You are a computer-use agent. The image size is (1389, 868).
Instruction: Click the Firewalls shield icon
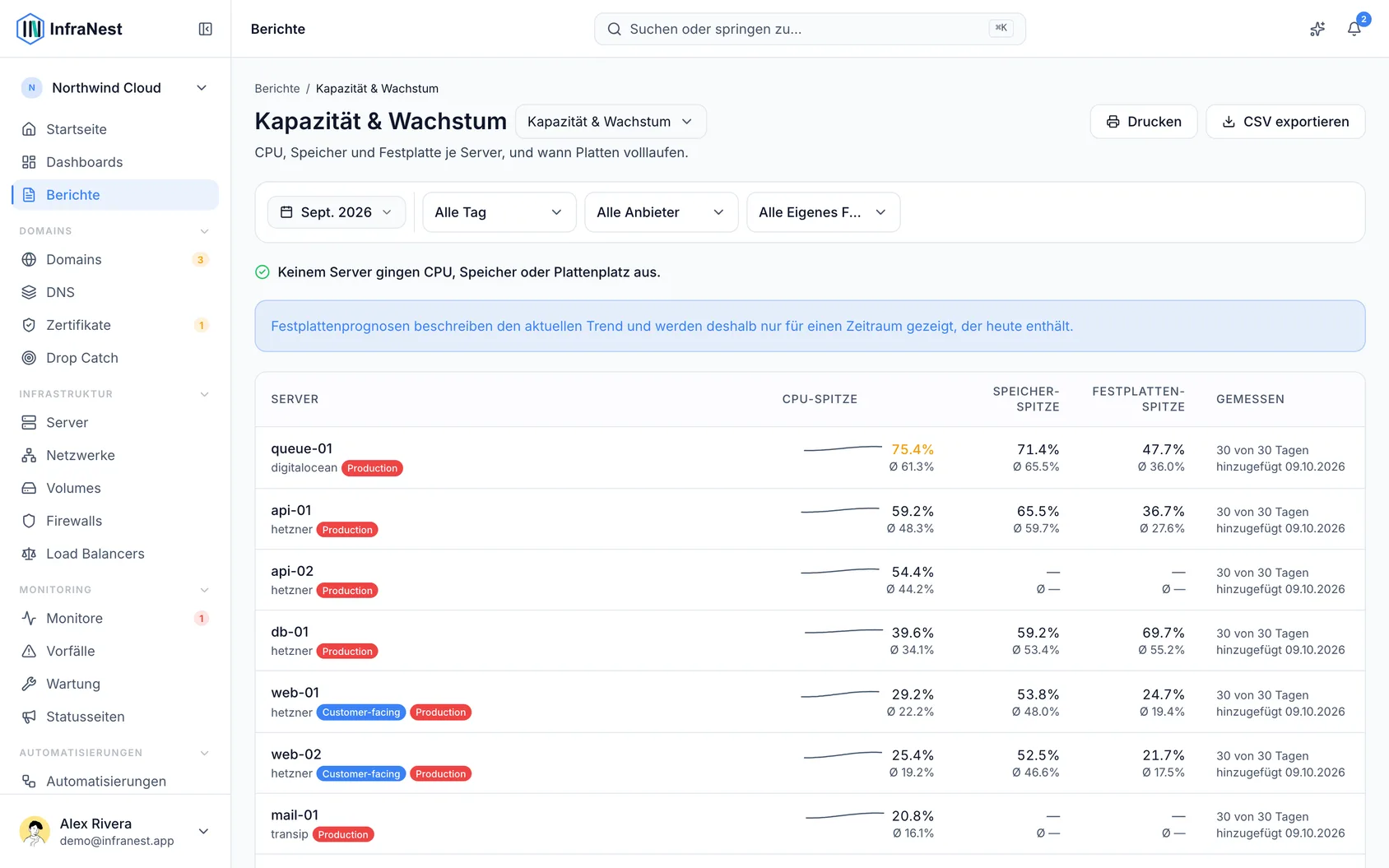click(x=29, y=521)
